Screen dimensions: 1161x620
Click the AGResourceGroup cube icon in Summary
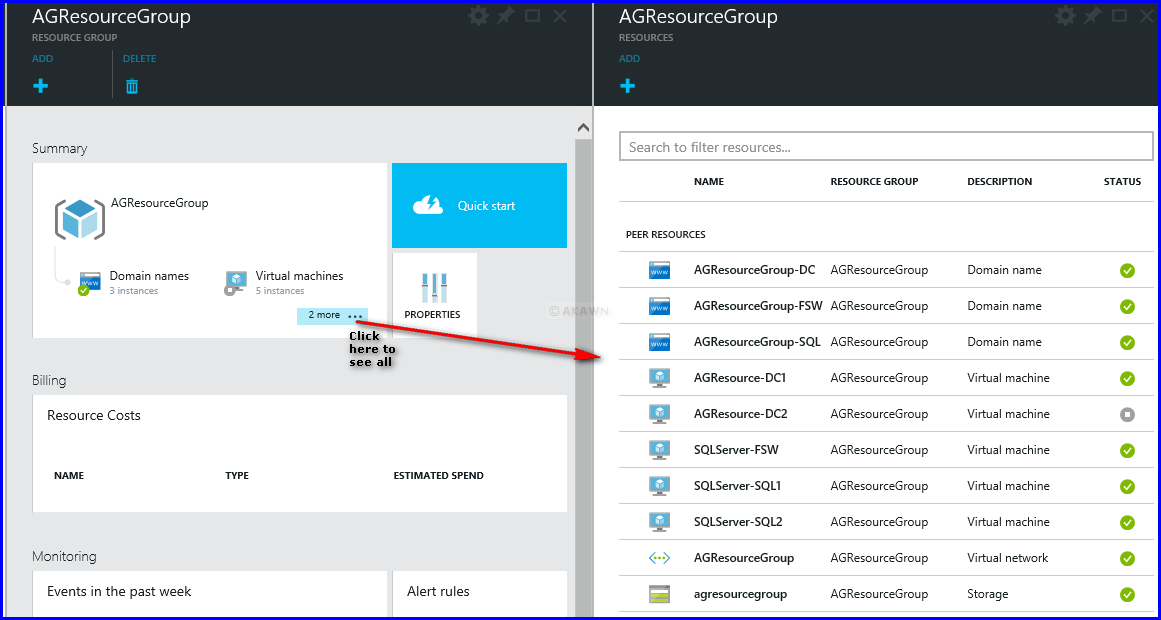pos(80,219)
